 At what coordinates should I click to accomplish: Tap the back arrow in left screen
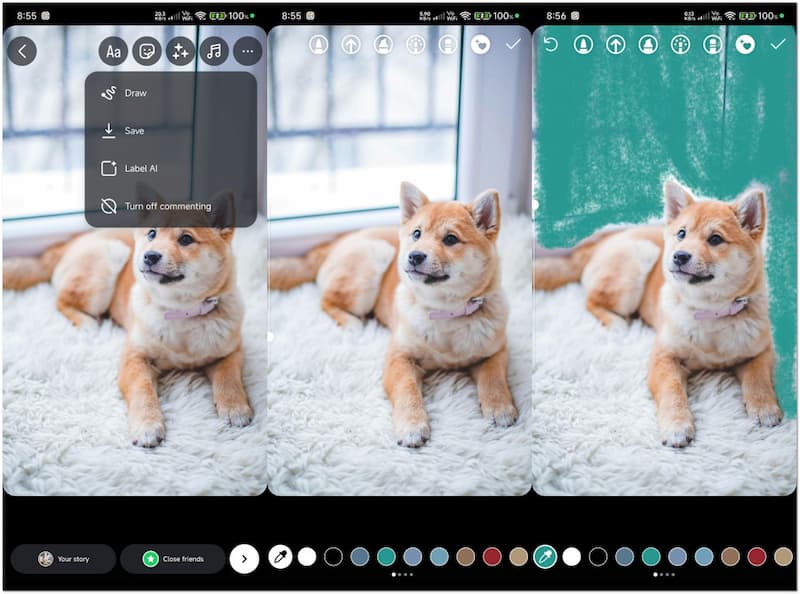coord(22,51)
